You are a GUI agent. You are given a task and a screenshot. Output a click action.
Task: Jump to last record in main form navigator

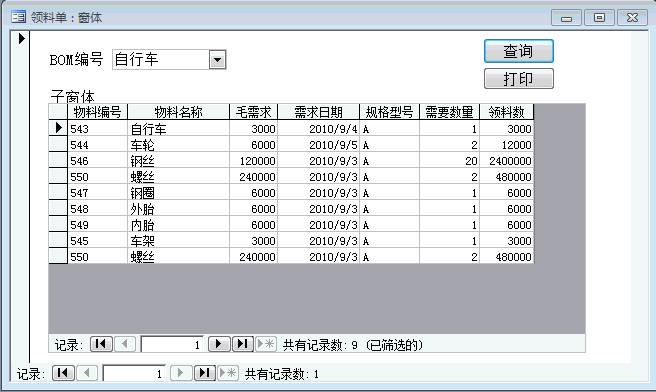(x=205, y=373)
